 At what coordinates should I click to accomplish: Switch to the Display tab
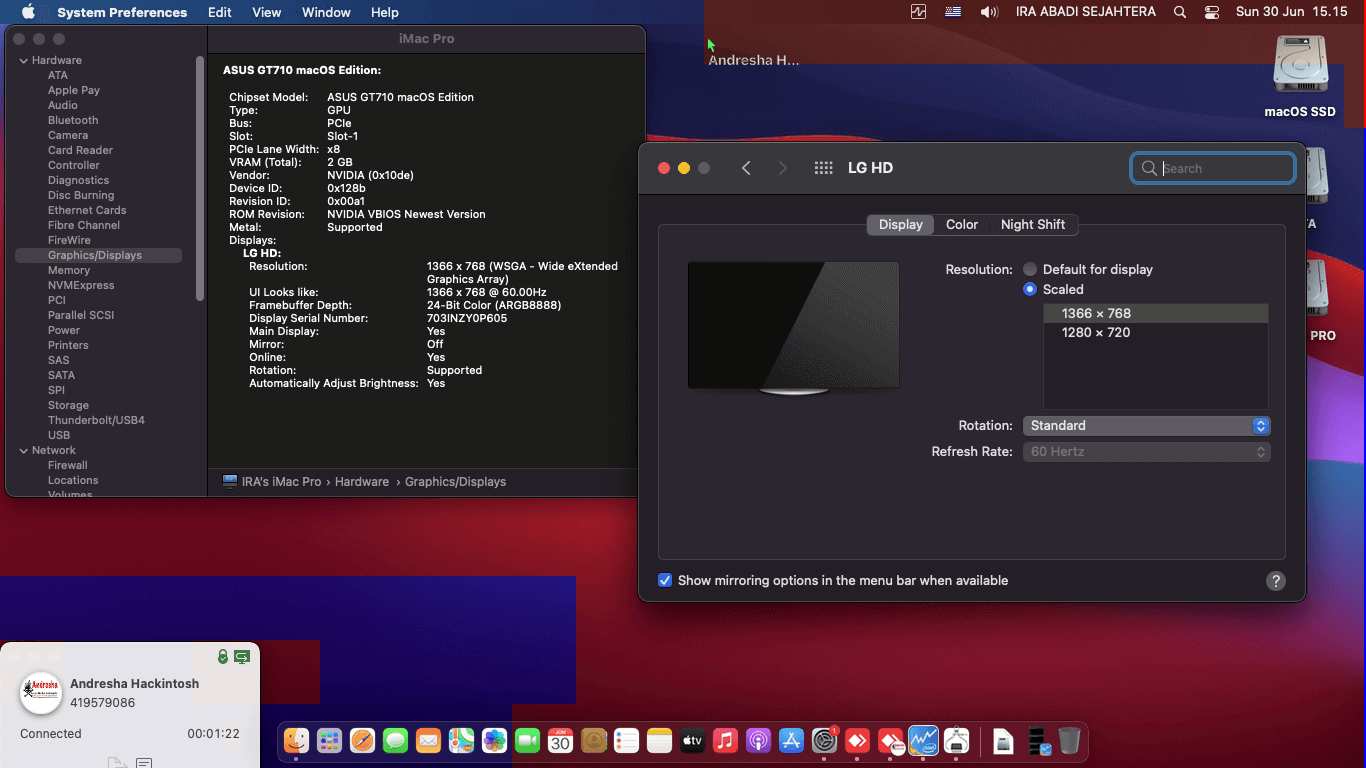coord(900,224)
